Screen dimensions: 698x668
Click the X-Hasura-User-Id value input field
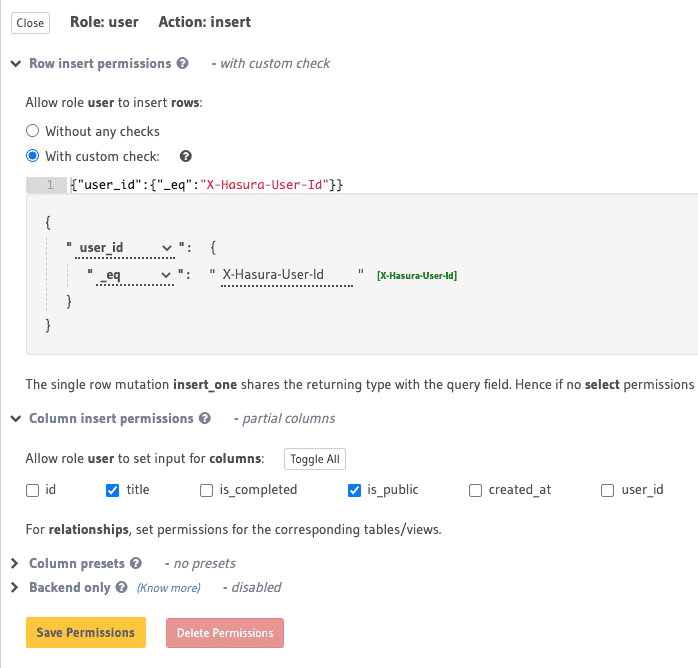(x=288, y=274)
